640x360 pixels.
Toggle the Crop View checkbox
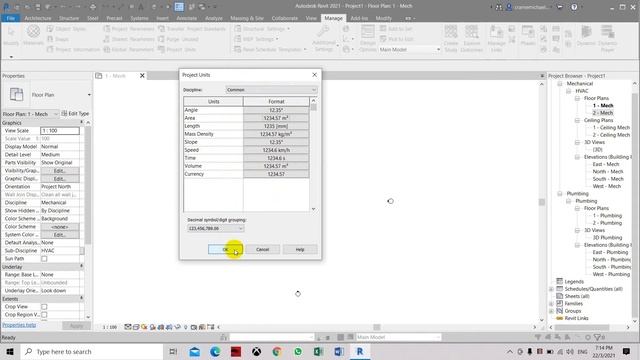coord(44,307)
